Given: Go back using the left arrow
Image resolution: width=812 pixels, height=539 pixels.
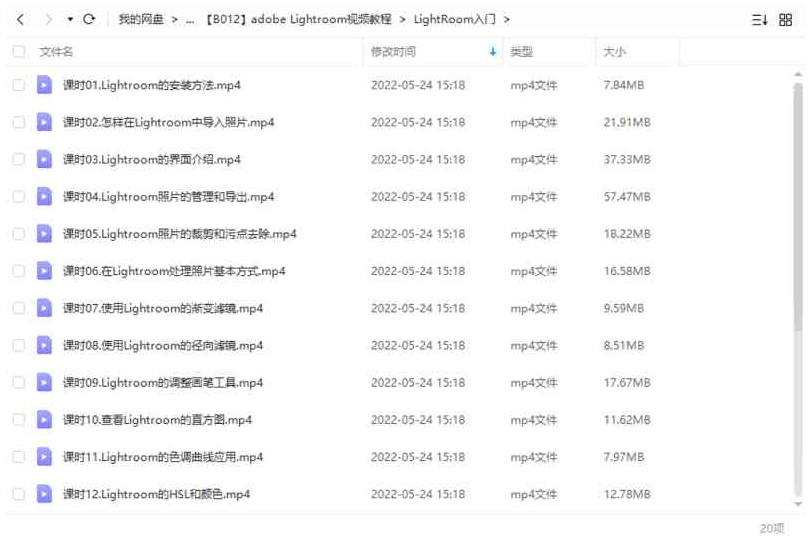Looking at the screenshot, I should coord(20,20).
